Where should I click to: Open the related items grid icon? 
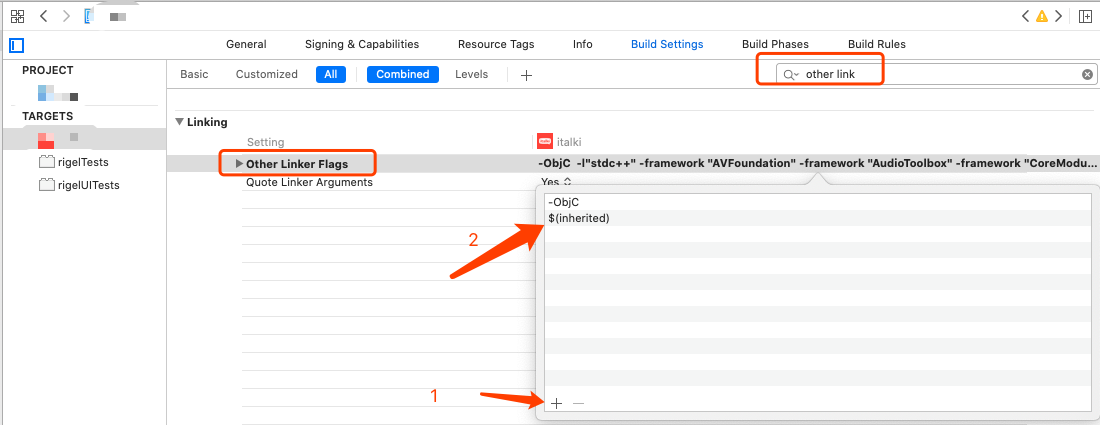point(18,15)
